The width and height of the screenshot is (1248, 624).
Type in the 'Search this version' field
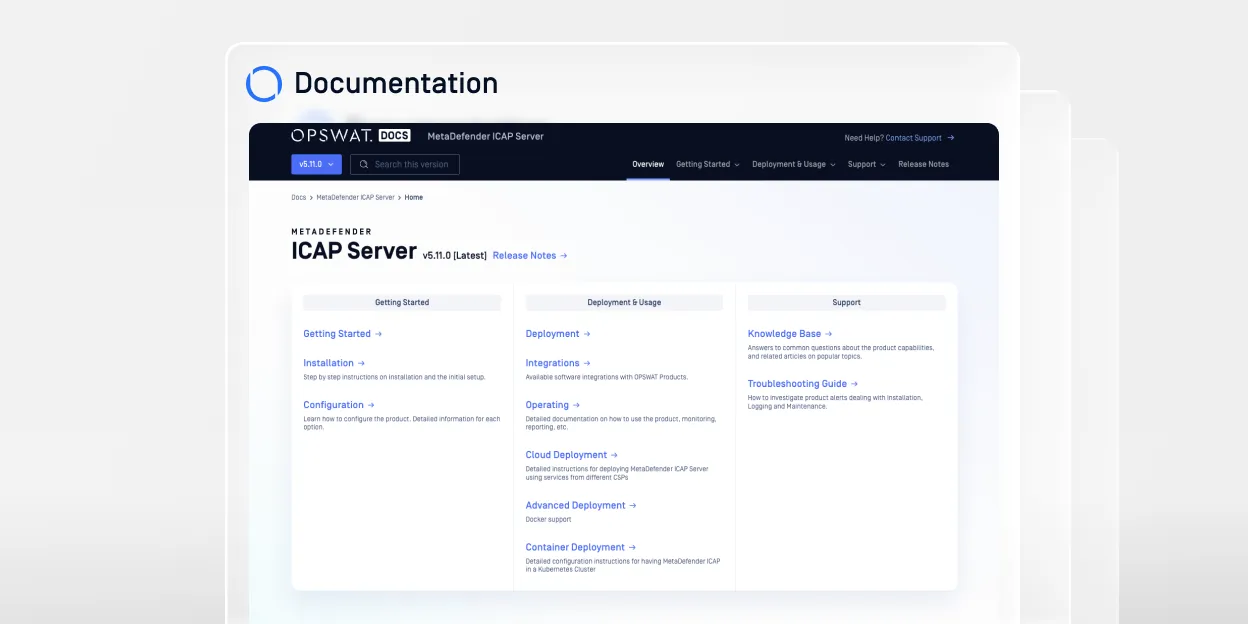(411, 164)
